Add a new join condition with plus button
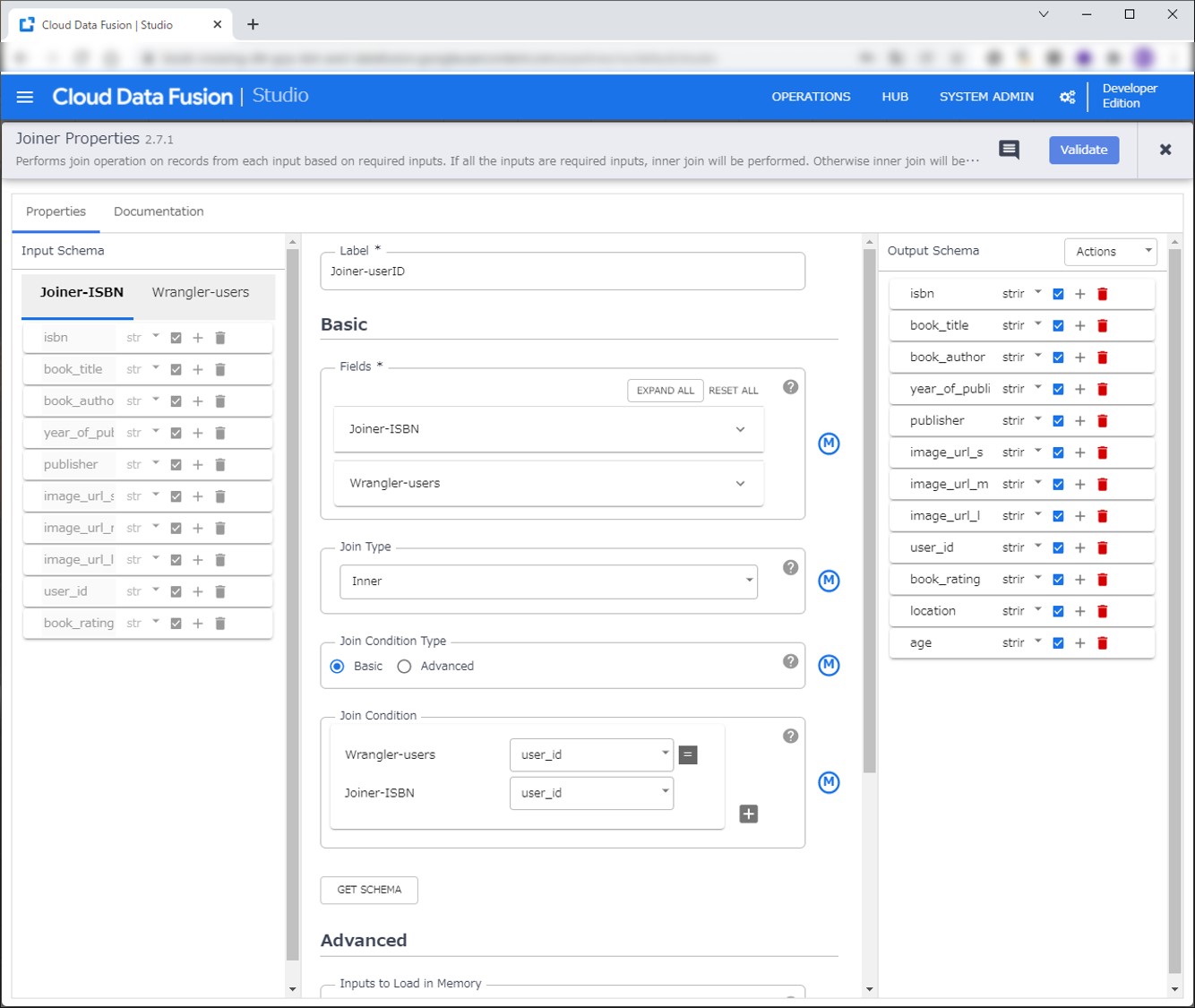 (x=749, y=814)
